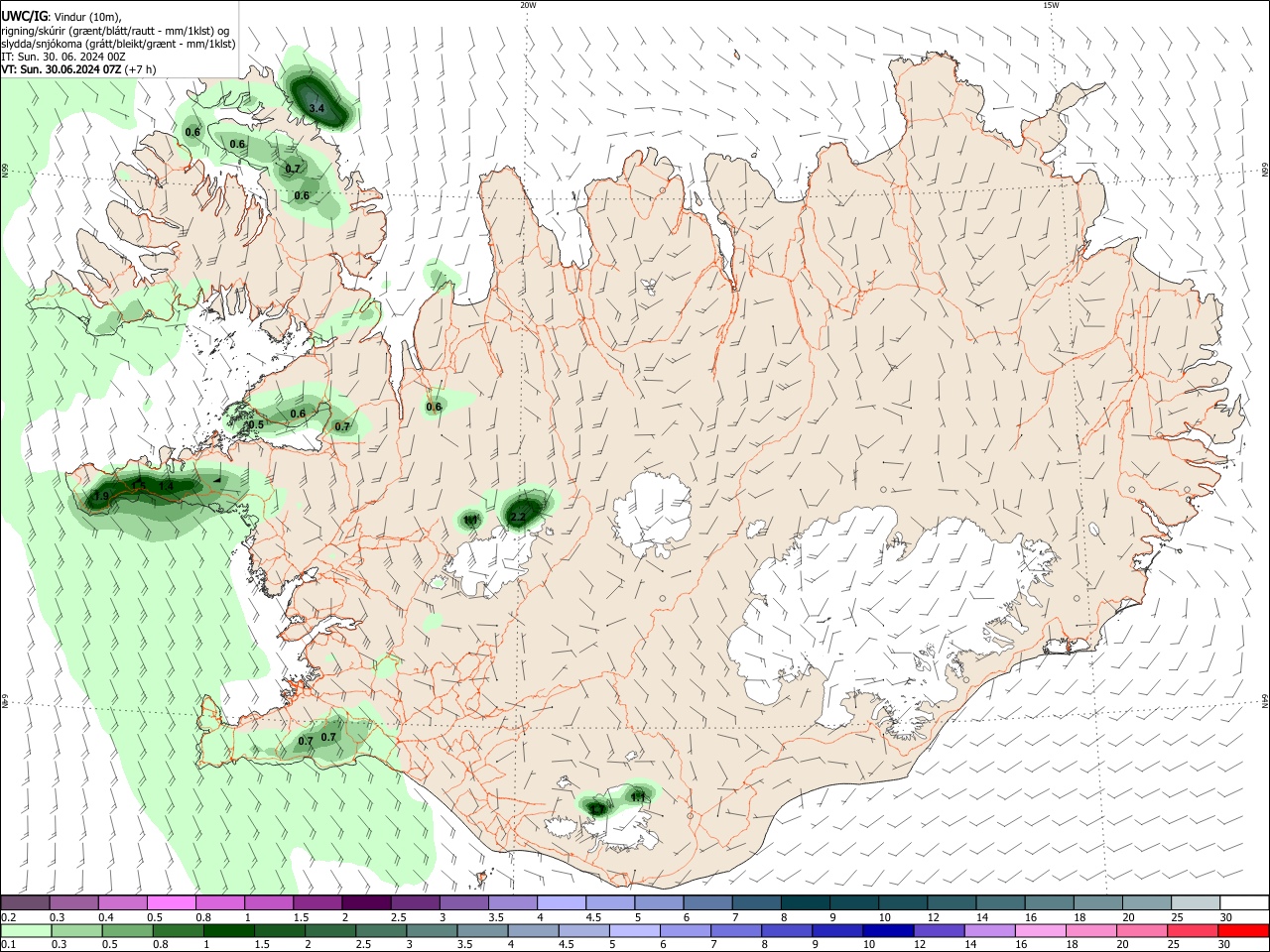This screenshot has width=1270, height=952.
Task: Select upper-row bright pink swatch between 0.5 and 0.8
Action: (x=171, y=903)
